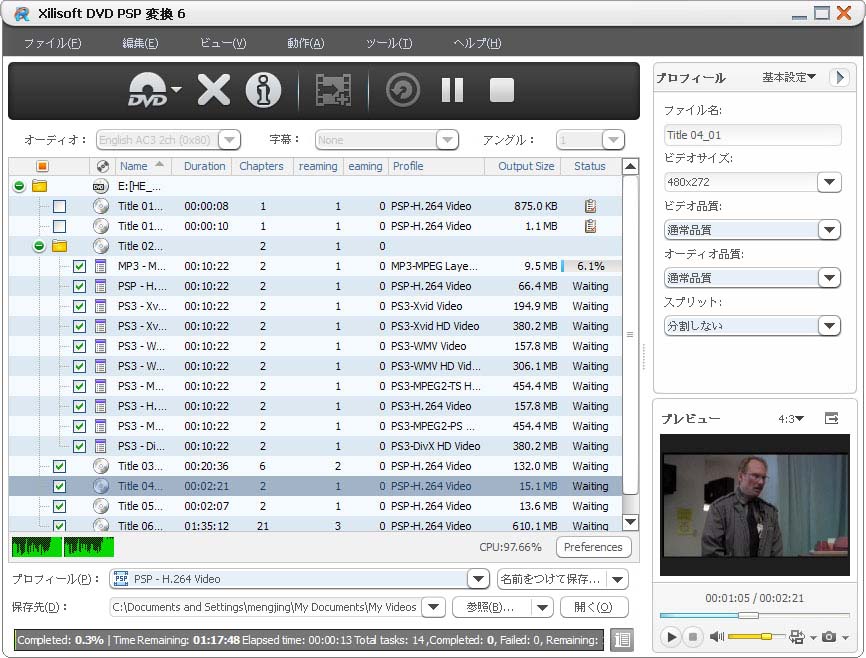Check the first Title 01 checkbox
Image resolution: width=866 pixels, height=658 pixels.
point(59,206)
